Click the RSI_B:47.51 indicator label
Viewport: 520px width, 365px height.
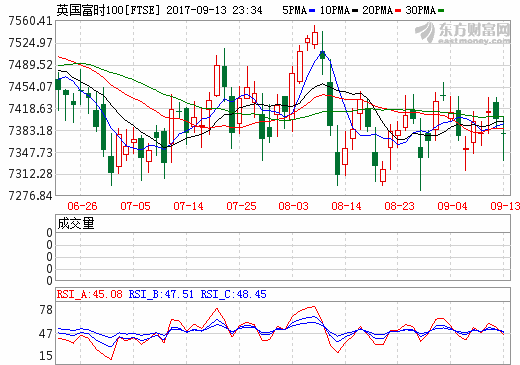click(161, 294)
